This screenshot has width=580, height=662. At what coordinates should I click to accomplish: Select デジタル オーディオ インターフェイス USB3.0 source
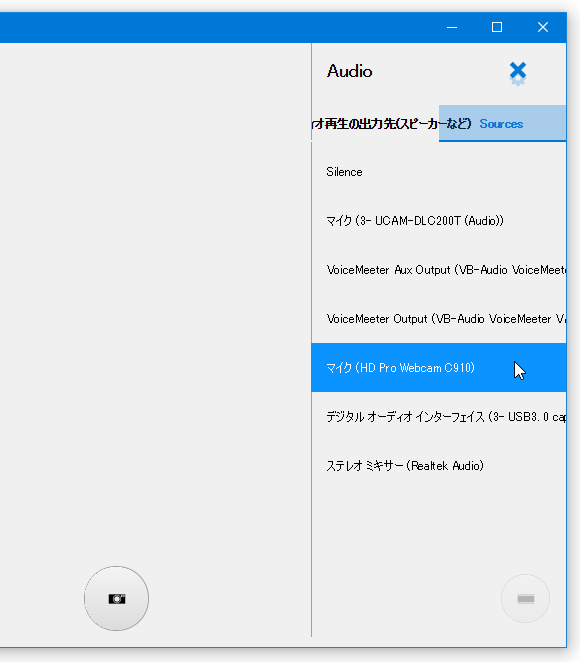439,417
